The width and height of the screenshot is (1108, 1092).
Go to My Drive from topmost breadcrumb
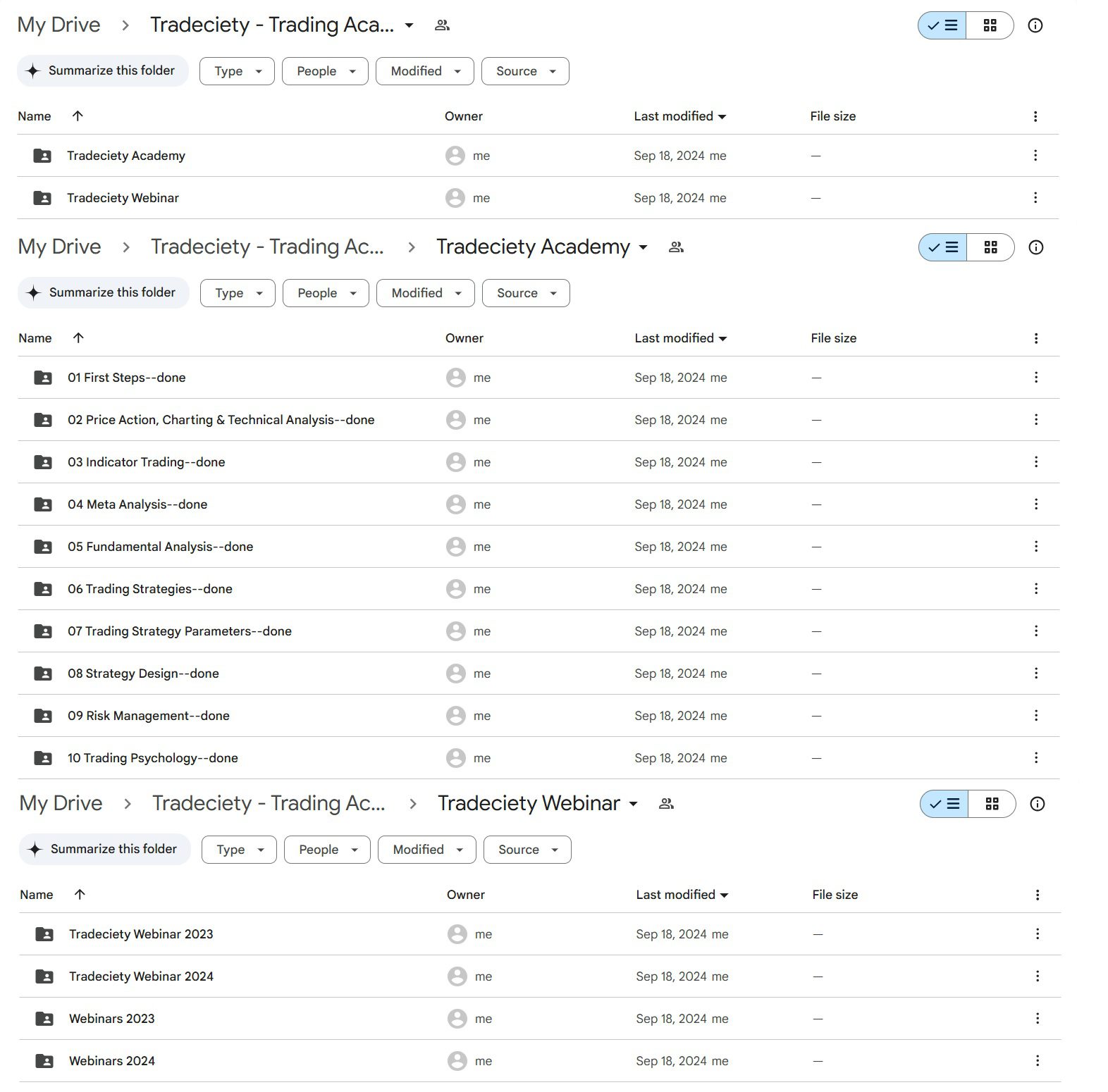(x=59, y=25)
